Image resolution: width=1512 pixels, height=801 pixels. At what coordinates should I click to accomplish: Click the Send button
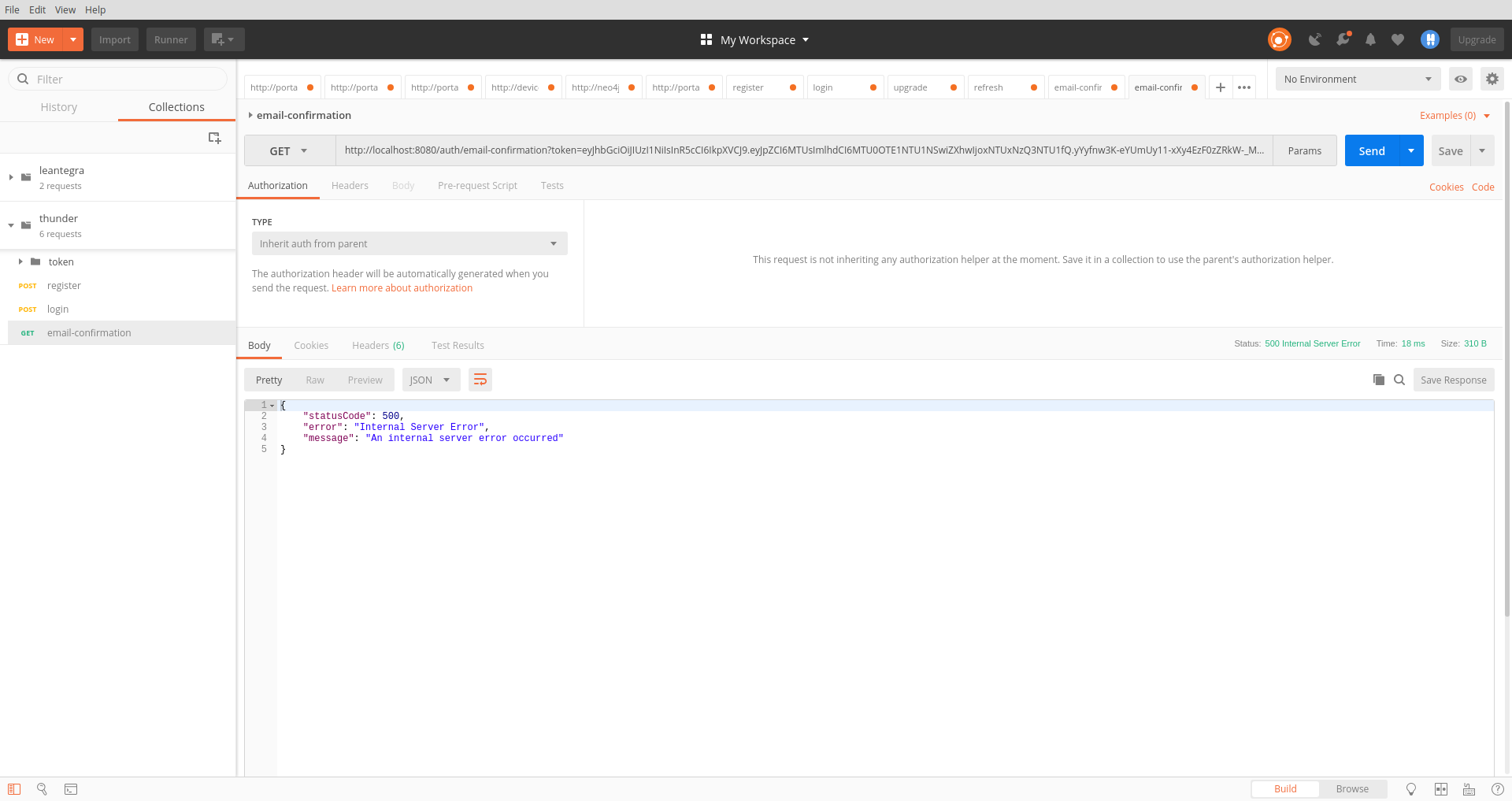[1372, 150]
